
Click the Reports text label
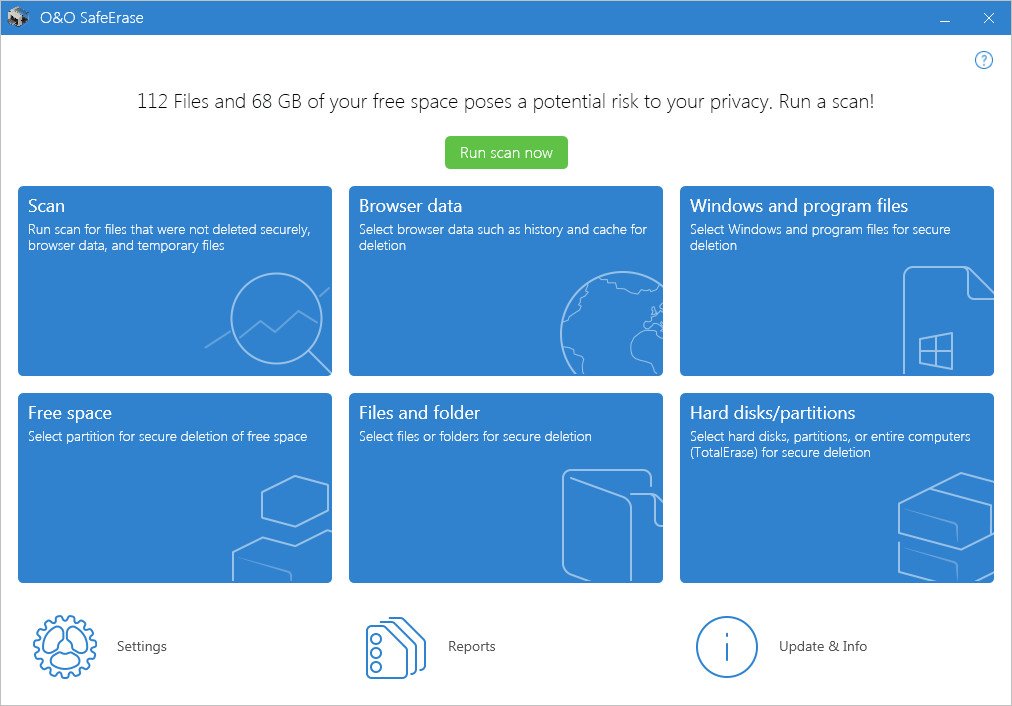pyautogui.click(x=472, y=647)
